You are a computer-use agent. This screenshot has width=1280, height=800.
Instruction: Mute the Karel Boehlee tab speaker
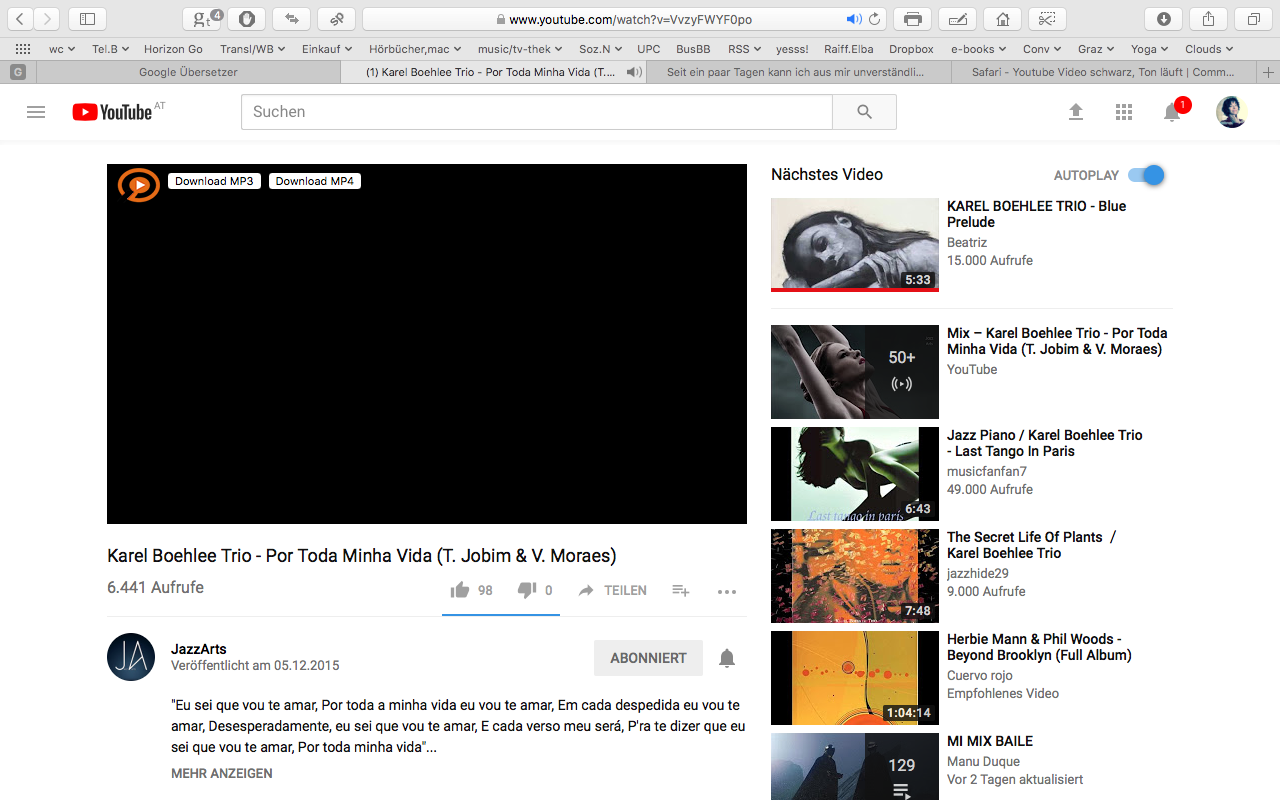coord(633,72)
